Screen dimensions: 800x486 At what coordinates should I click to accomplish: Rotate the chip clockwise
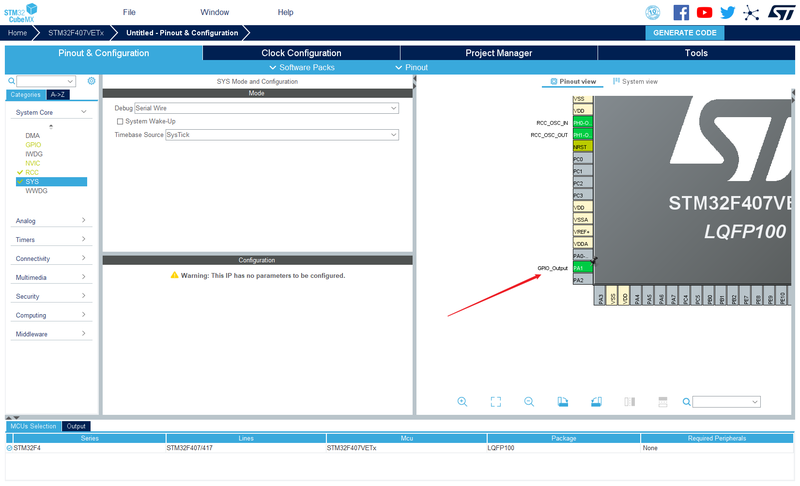click(x=563, y=402)
